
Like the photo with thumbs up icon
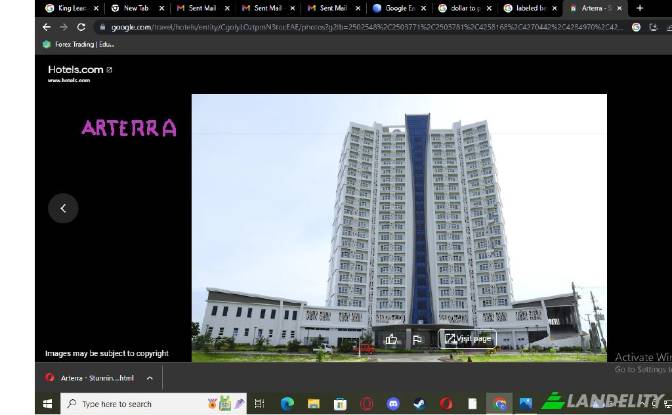click(392, 339)
